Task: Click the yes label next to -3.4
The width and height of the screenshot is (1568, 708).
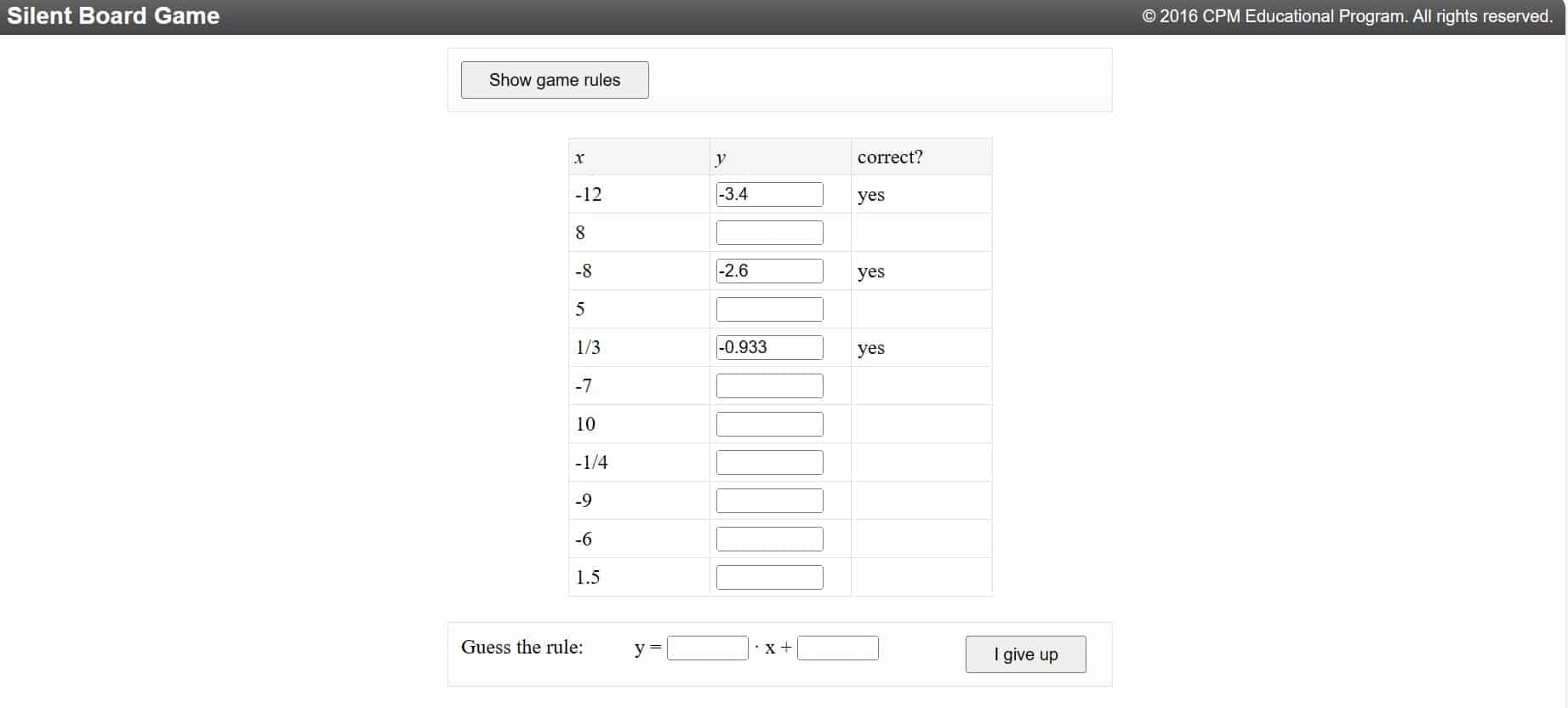Action: 870,194
